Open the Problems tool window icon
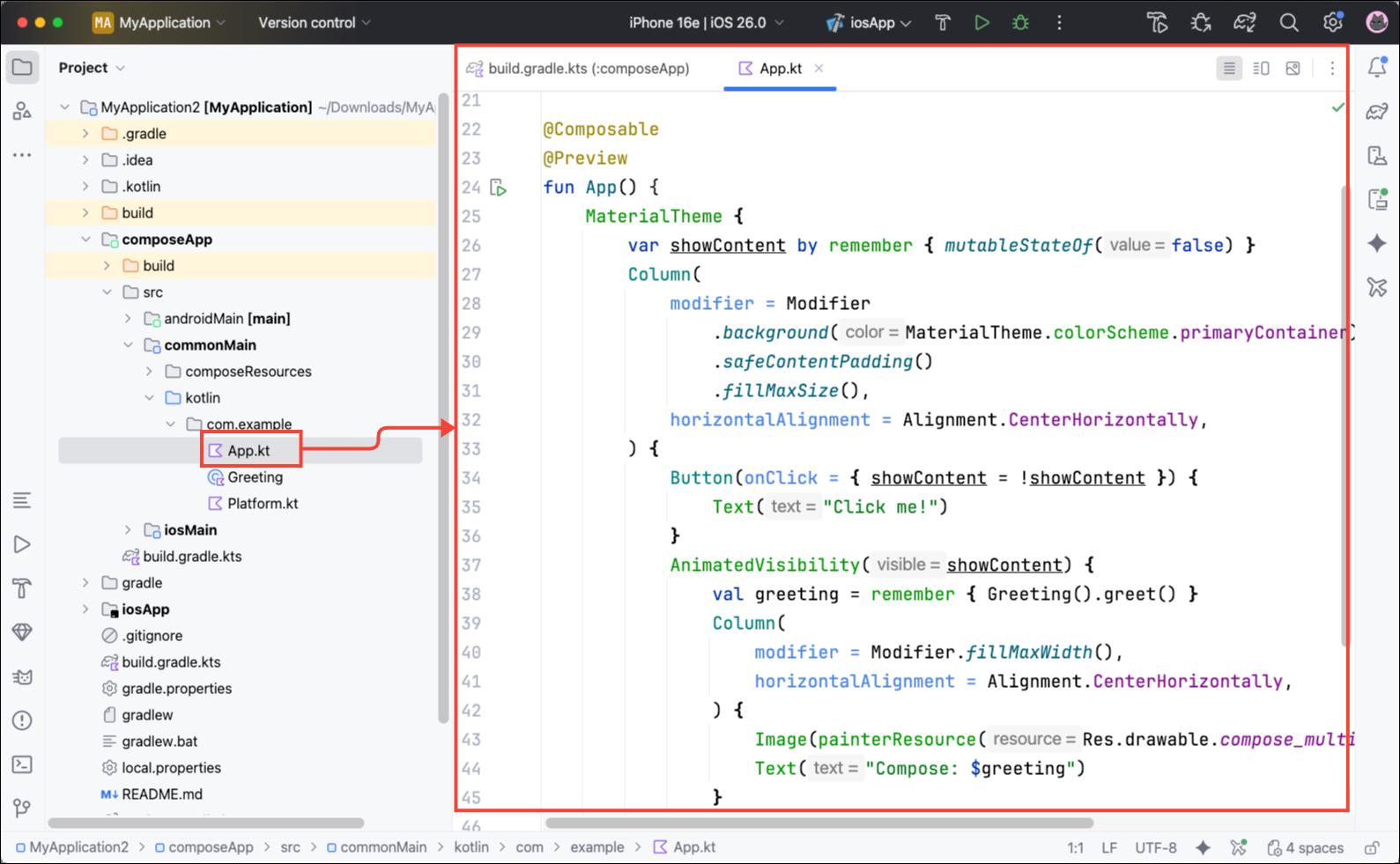 click(22, 720)
